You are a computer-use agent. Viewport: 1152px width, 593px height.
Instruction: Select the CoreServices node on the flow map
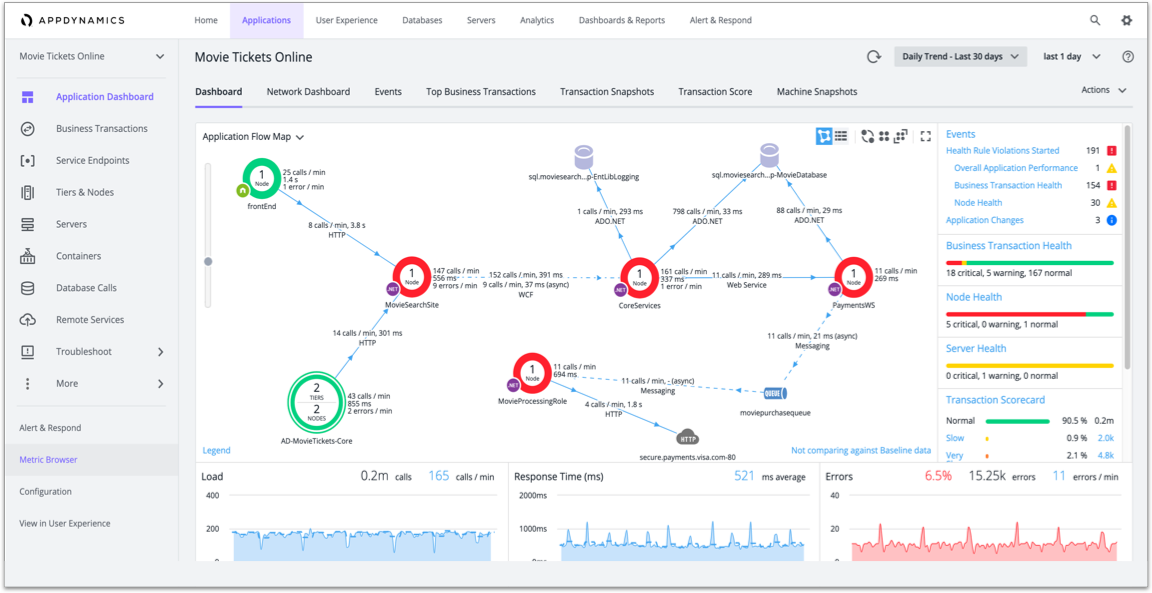click(x=639, y=277)
